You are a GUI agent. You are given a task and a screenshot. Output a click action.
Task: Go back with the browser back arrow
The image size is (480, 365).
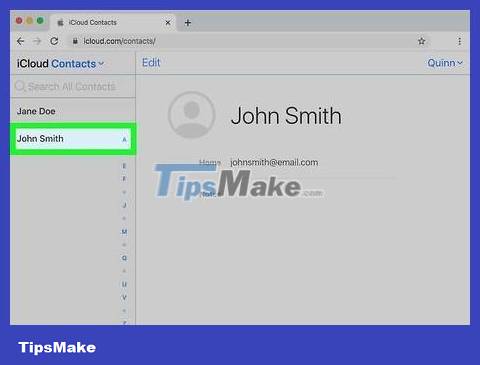click(x=21, y=41)
